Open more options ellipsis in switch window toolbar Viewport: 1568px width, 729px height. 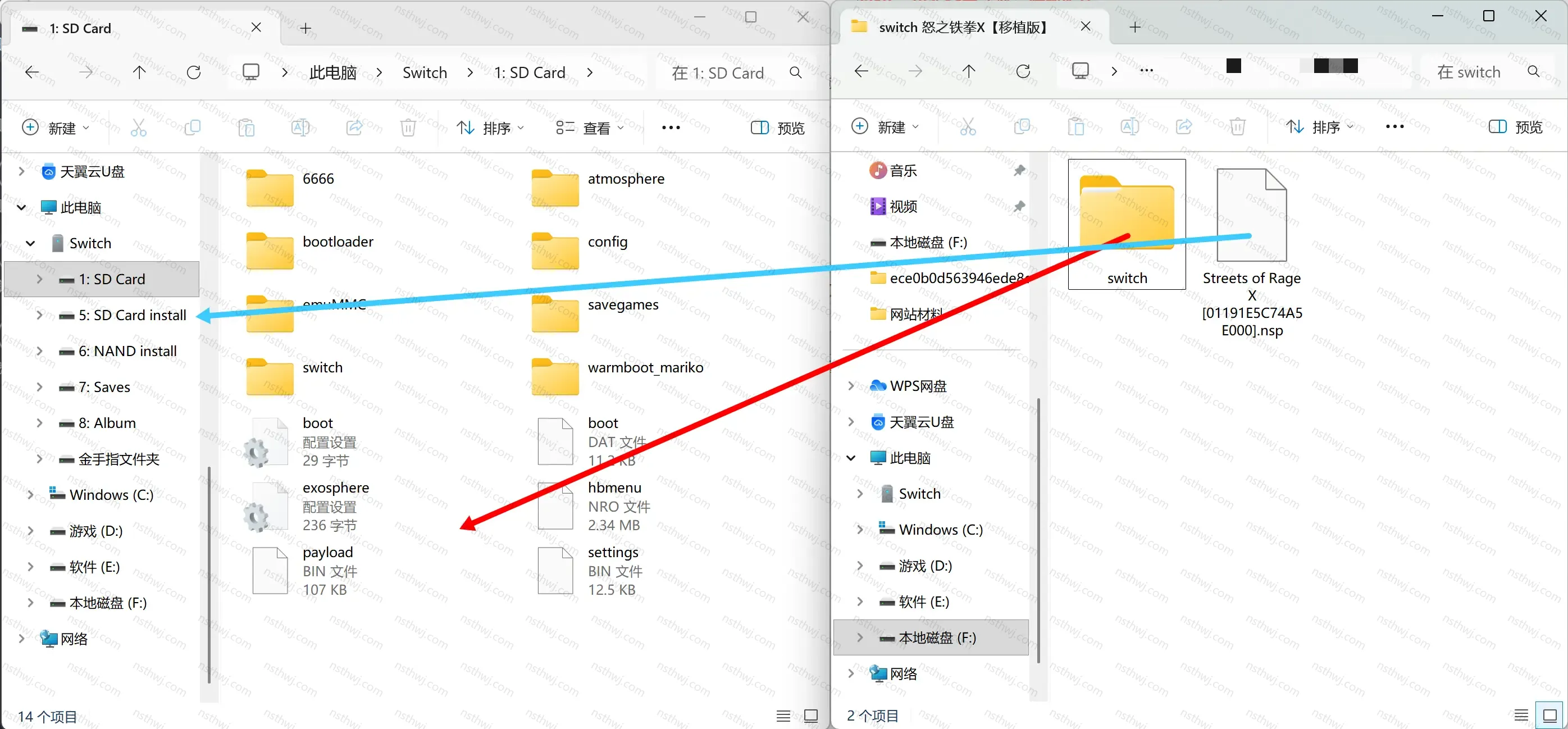tap(1394, 126)
